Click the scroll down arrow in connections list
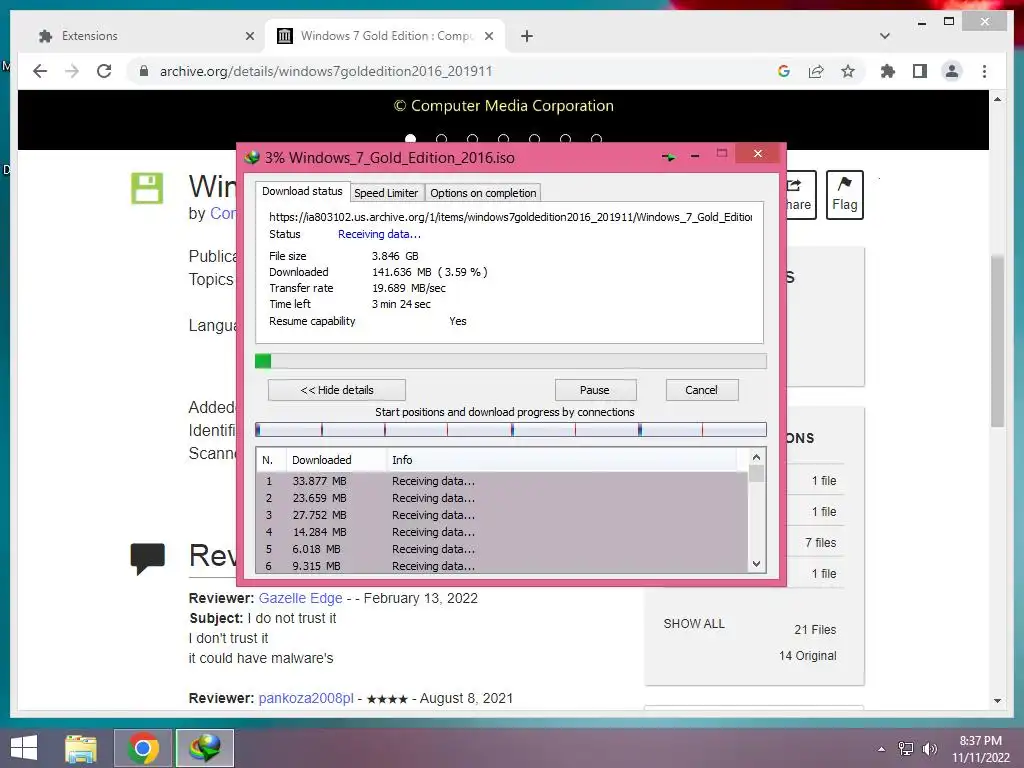This screenshot has height=768, width=1024. click(756, 564)
